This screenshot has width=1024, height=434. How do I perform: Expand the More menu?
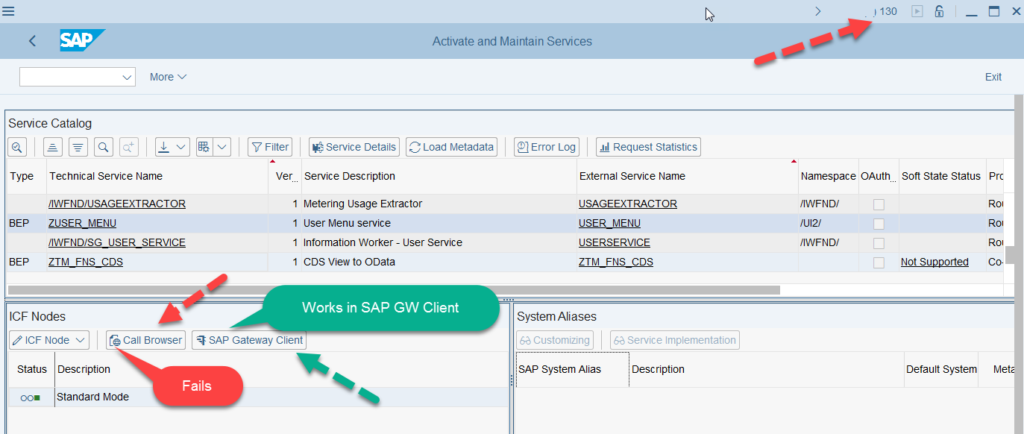point(168,77)
